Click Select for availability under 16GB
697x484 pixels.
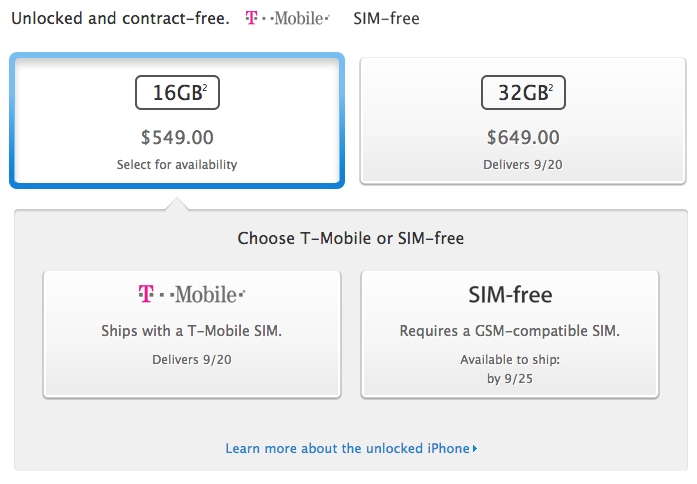click(177, 164)
